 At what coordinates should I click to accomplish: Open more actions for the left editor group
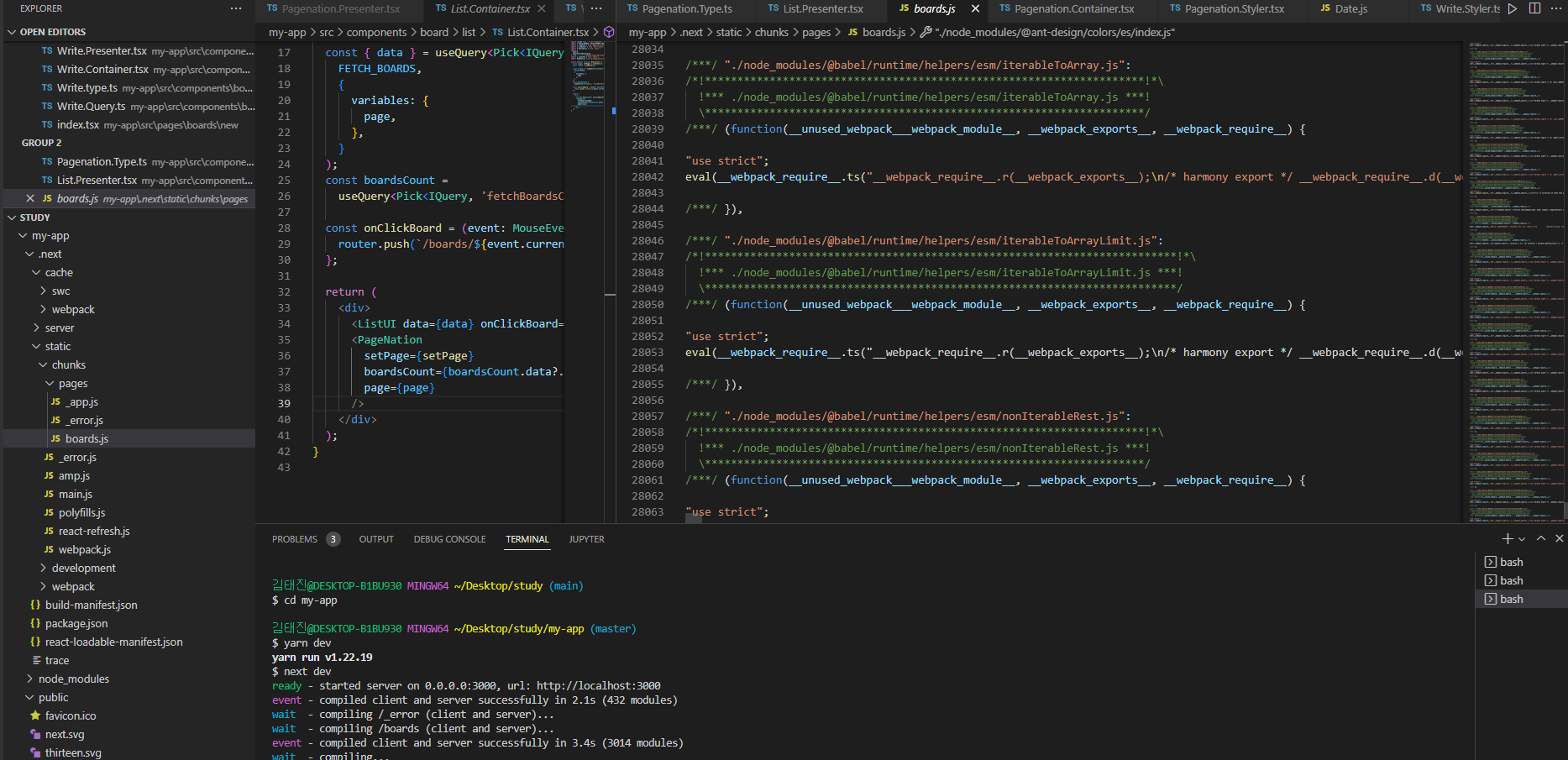pos(596,8)
